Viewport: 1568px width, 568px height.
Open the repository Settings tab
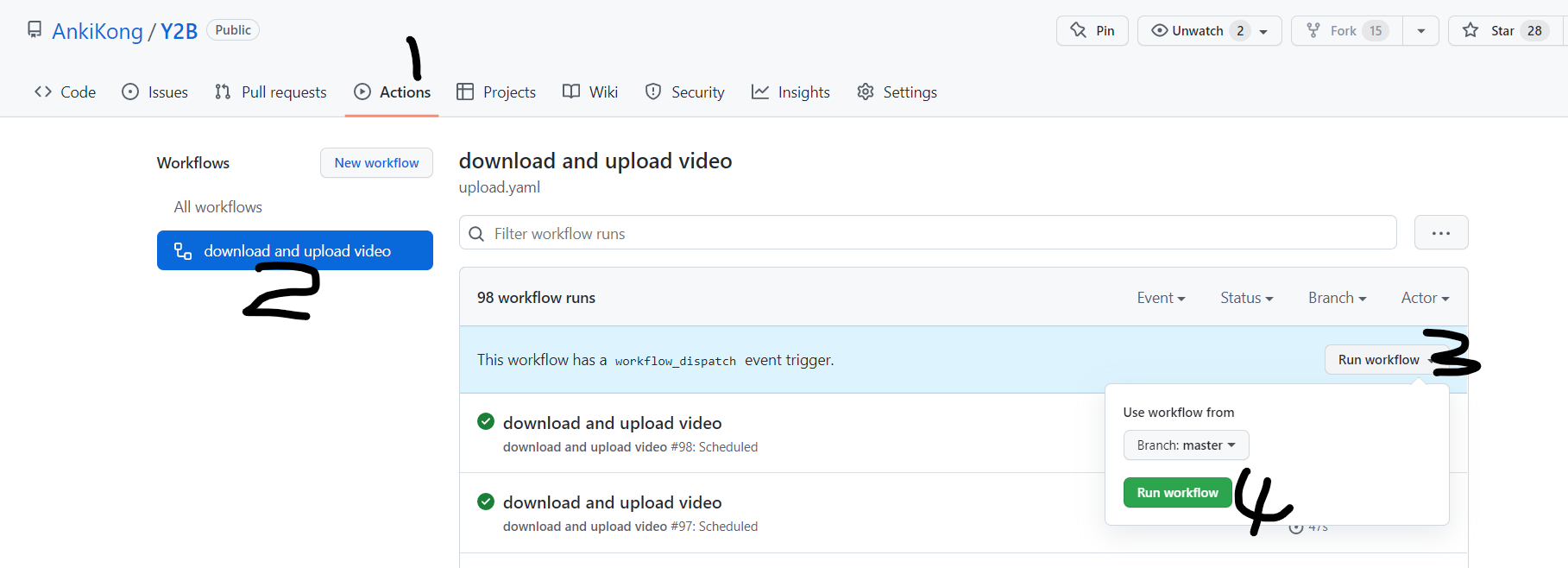click(x=897, y=92)
